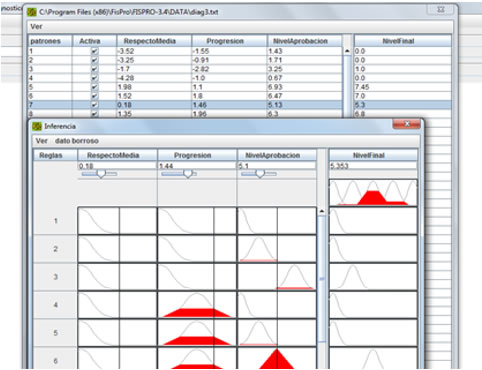Click the RespectoMedia value field 0.18
This screenshot has width=482, height=370.
[117, 166]
